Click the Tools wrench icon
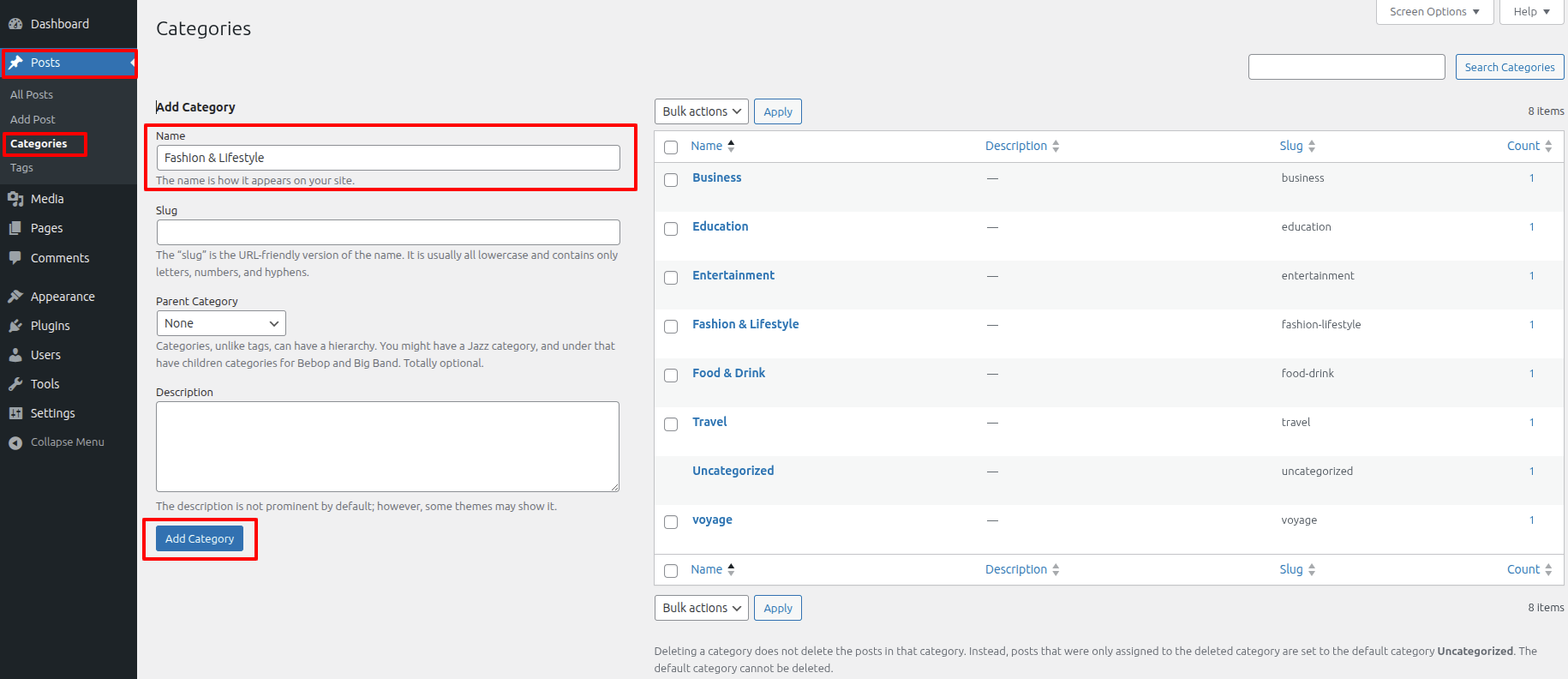Screen dimensions: 1568x679 pyautogui.click(x=15, y=384)
